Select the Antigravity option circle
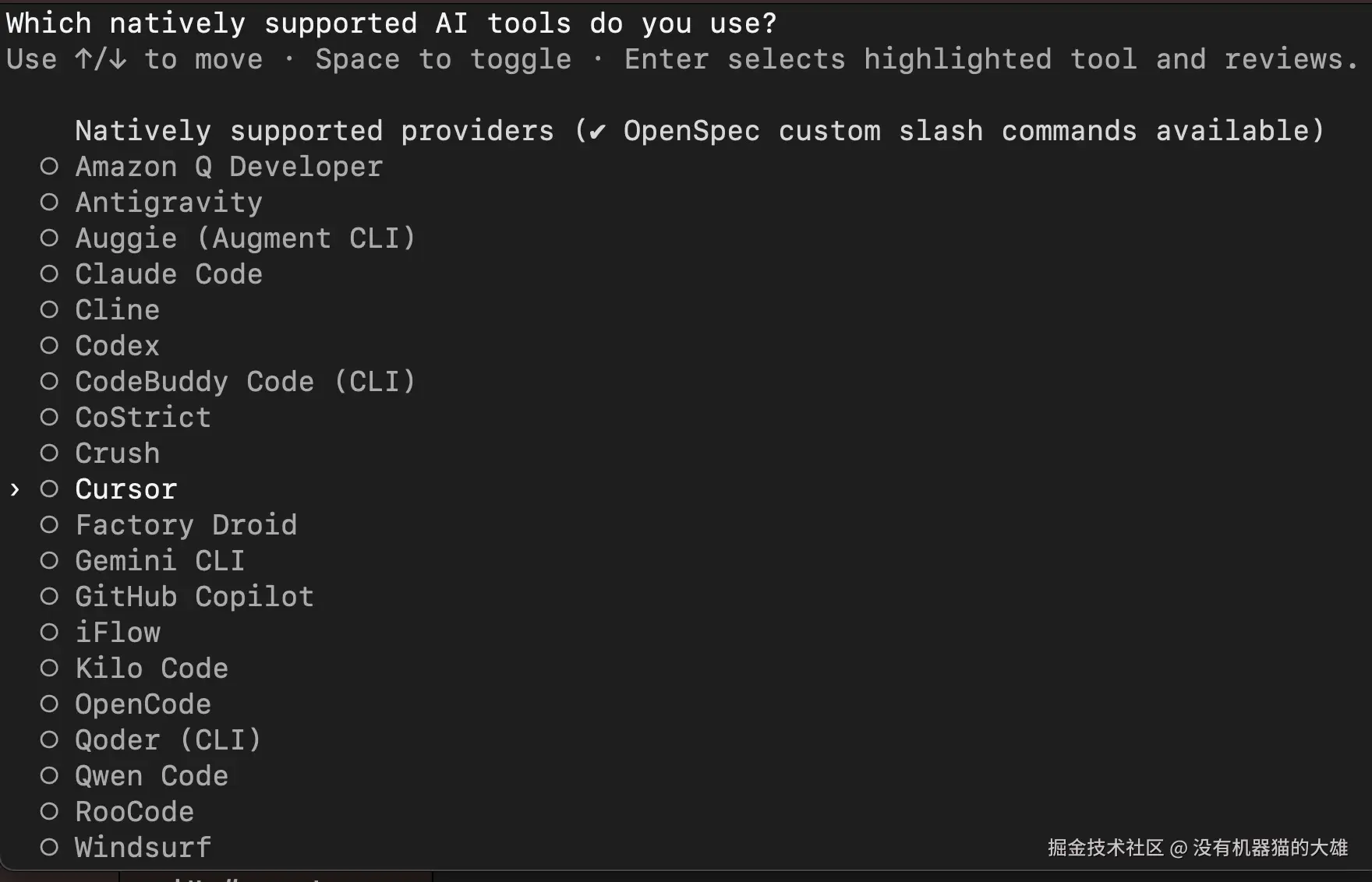Screen dimensions: 1372x882 click(x=49, y=203)
